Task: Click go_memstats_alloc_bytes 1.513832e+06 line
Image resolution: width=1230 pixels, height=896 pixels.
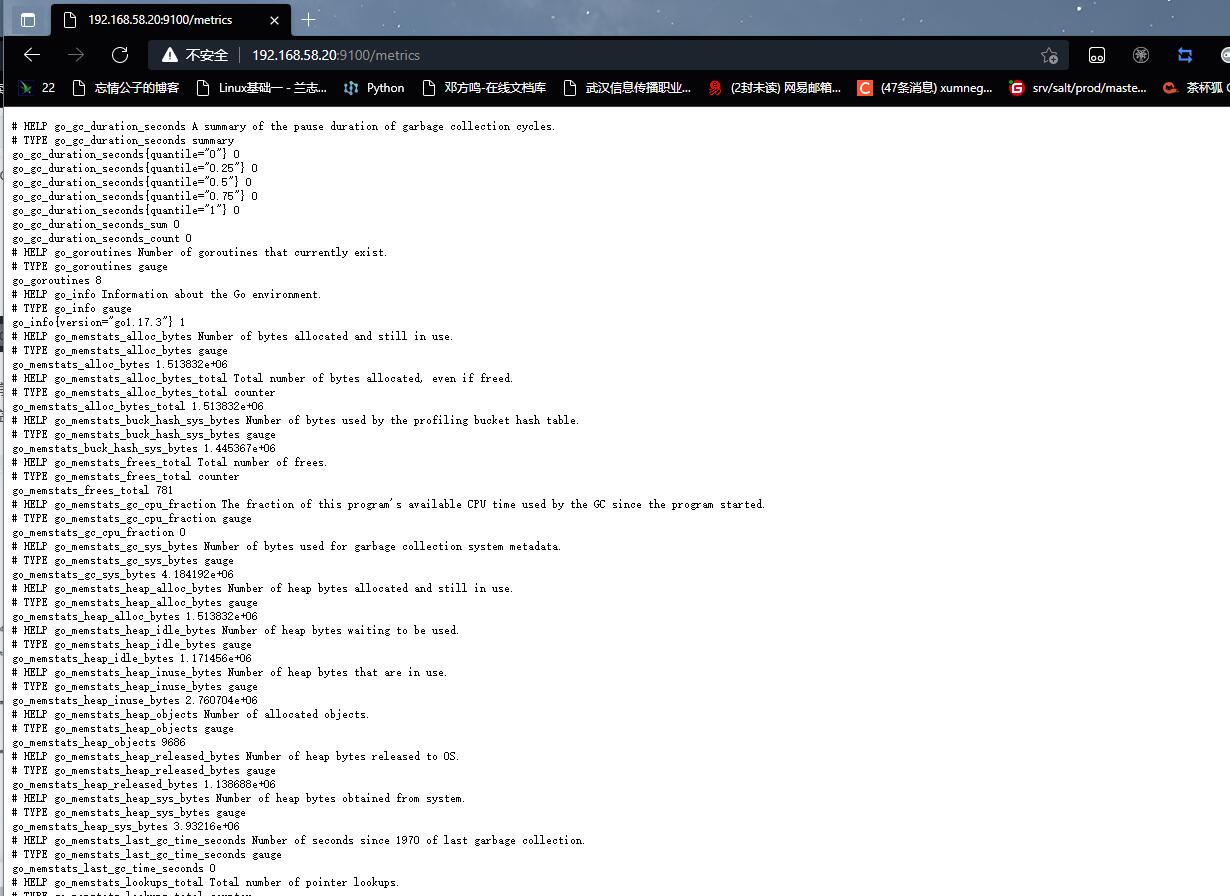Action: 120,365
